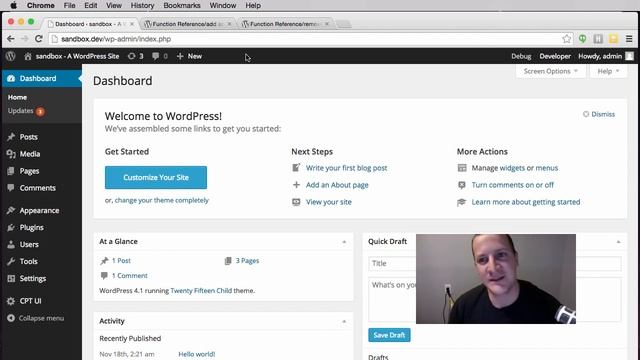Open the Developer admin bar item

click(x=555, y=56)
